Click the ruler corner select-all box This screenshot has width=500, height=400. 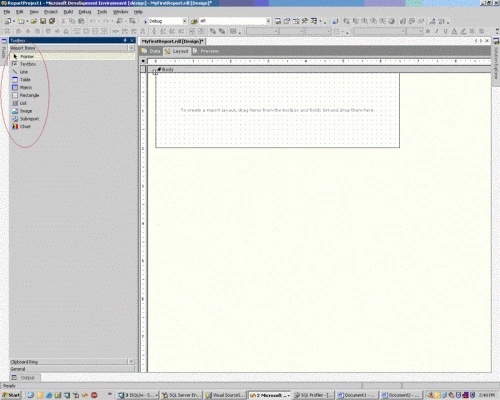(x=143, y=61)
